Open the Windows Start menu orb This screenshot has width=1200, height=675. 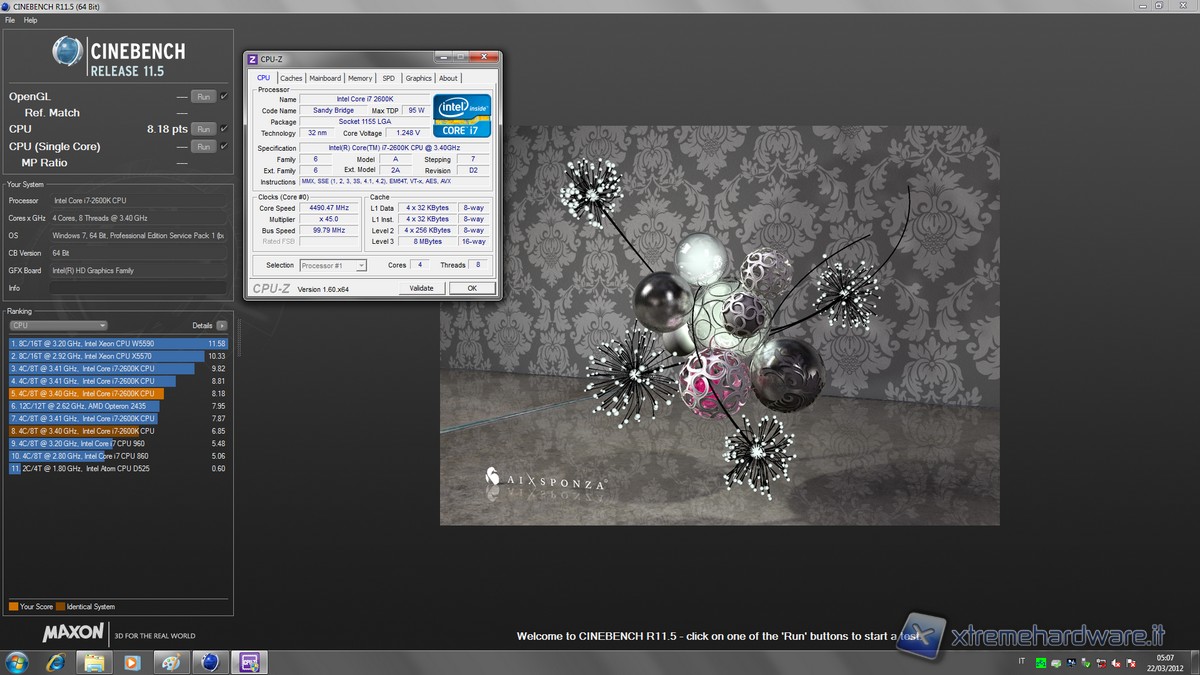(17, 662)
